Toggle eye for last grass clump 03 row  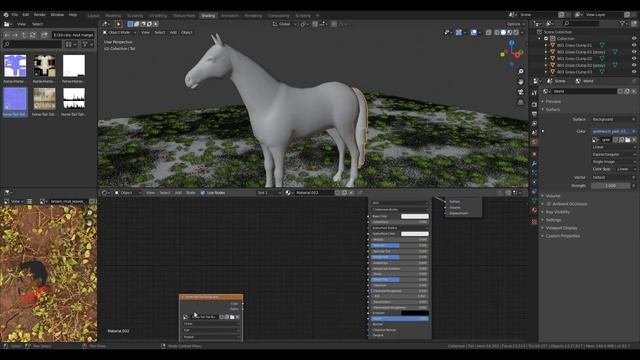[x=634, y=71]
